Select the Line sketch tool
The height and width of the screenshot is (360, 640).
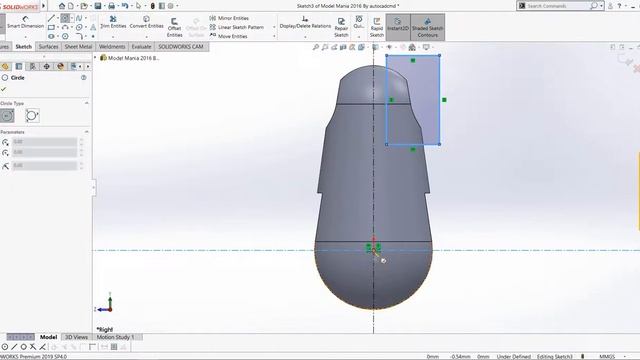pyautogui.click(x=51, y=18)
